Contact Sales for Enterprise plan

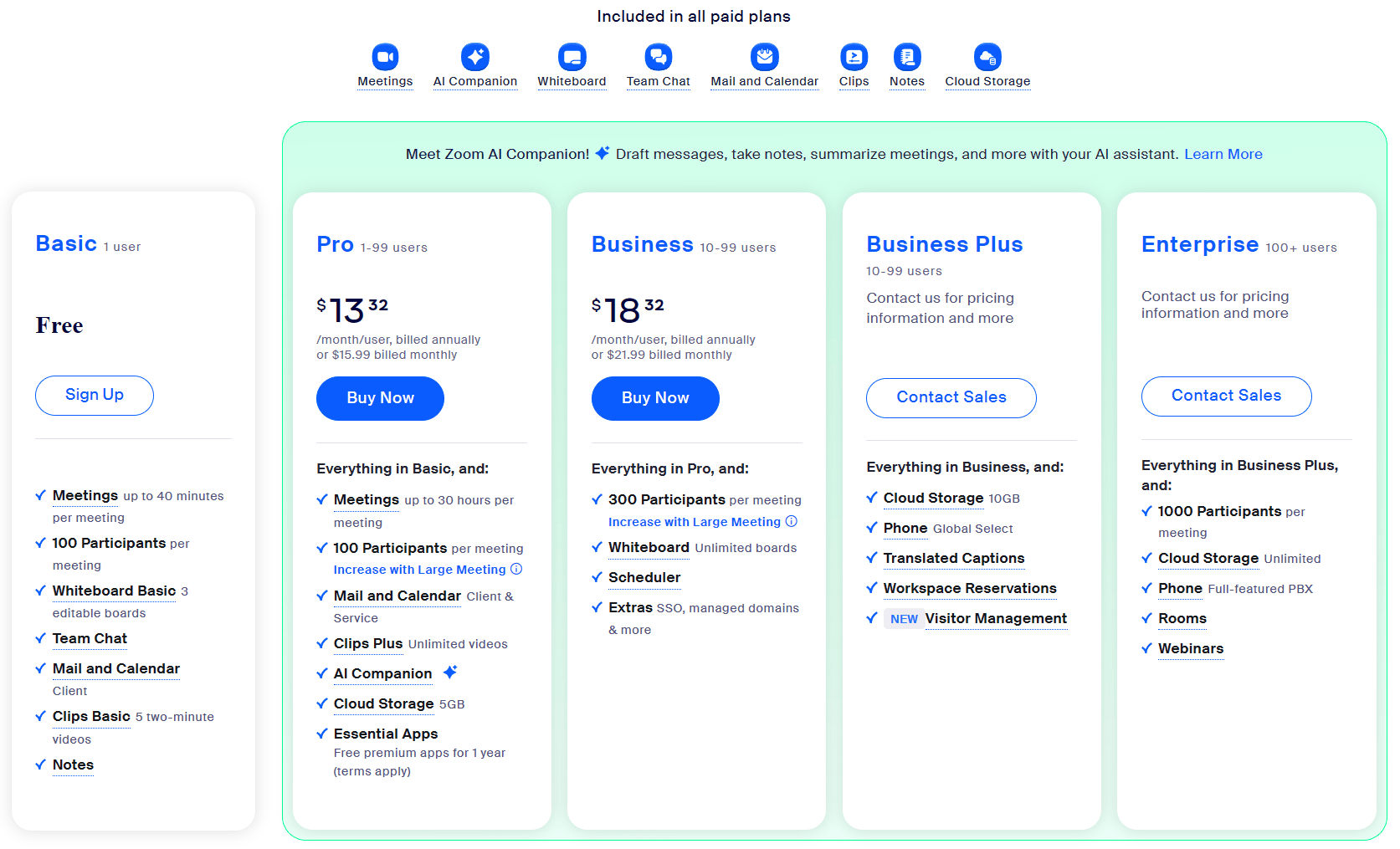[x=1226, y=396]
